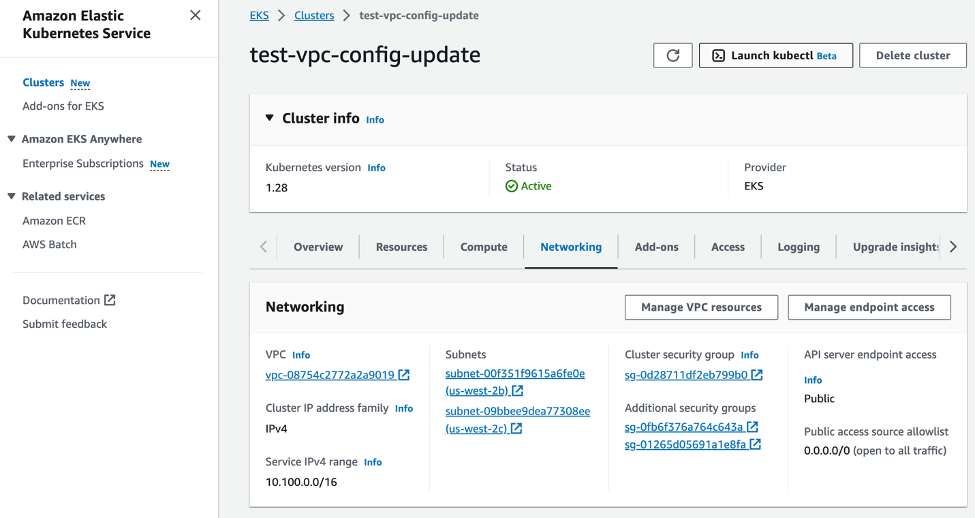Screen dimensions: 977x518
Task: Collapse the Amazon EKS Anywhere section
Action: (x=12, y=139)
